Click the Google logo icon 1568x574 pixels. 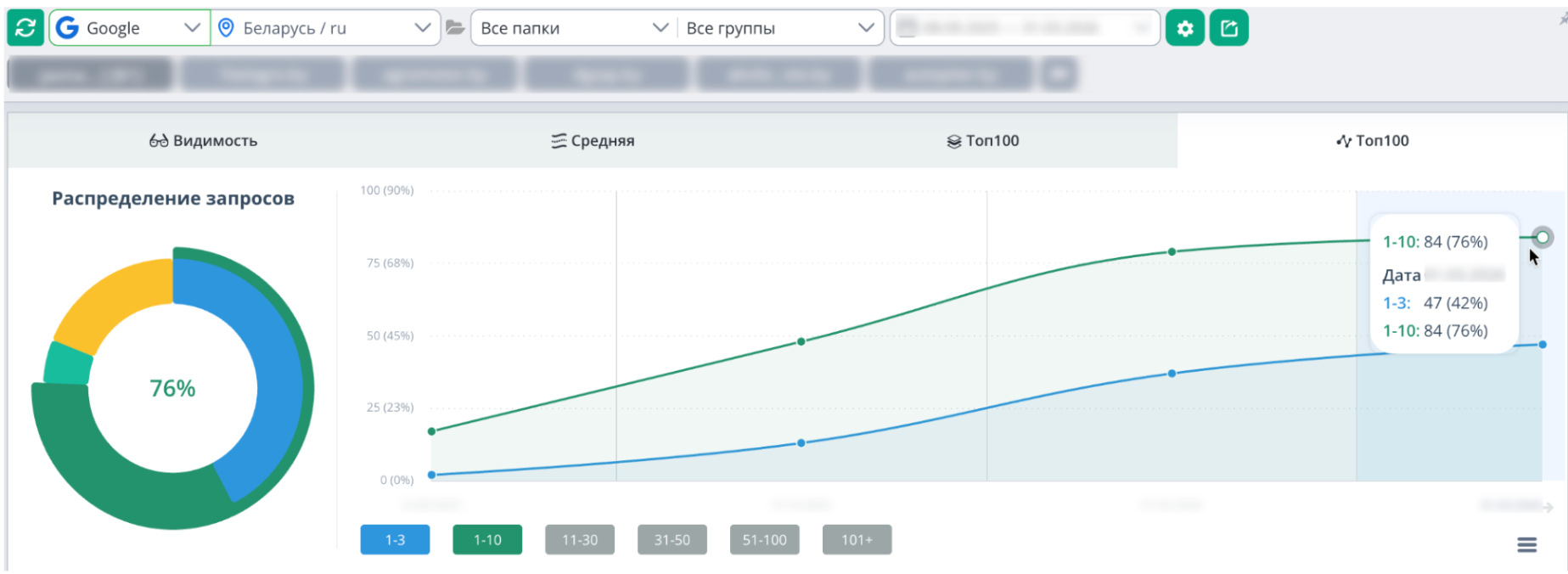68,28
